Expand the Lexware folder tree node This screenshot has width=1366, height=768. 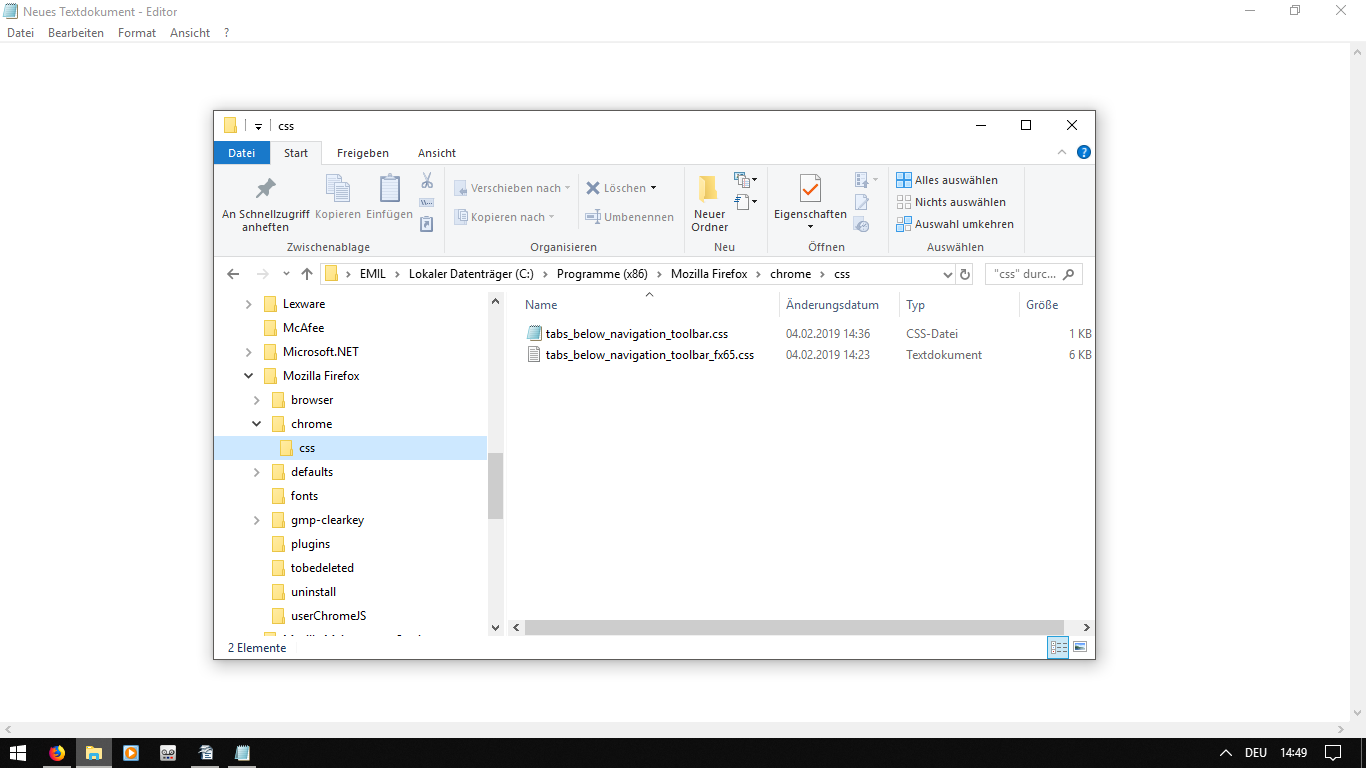(249, 304)
